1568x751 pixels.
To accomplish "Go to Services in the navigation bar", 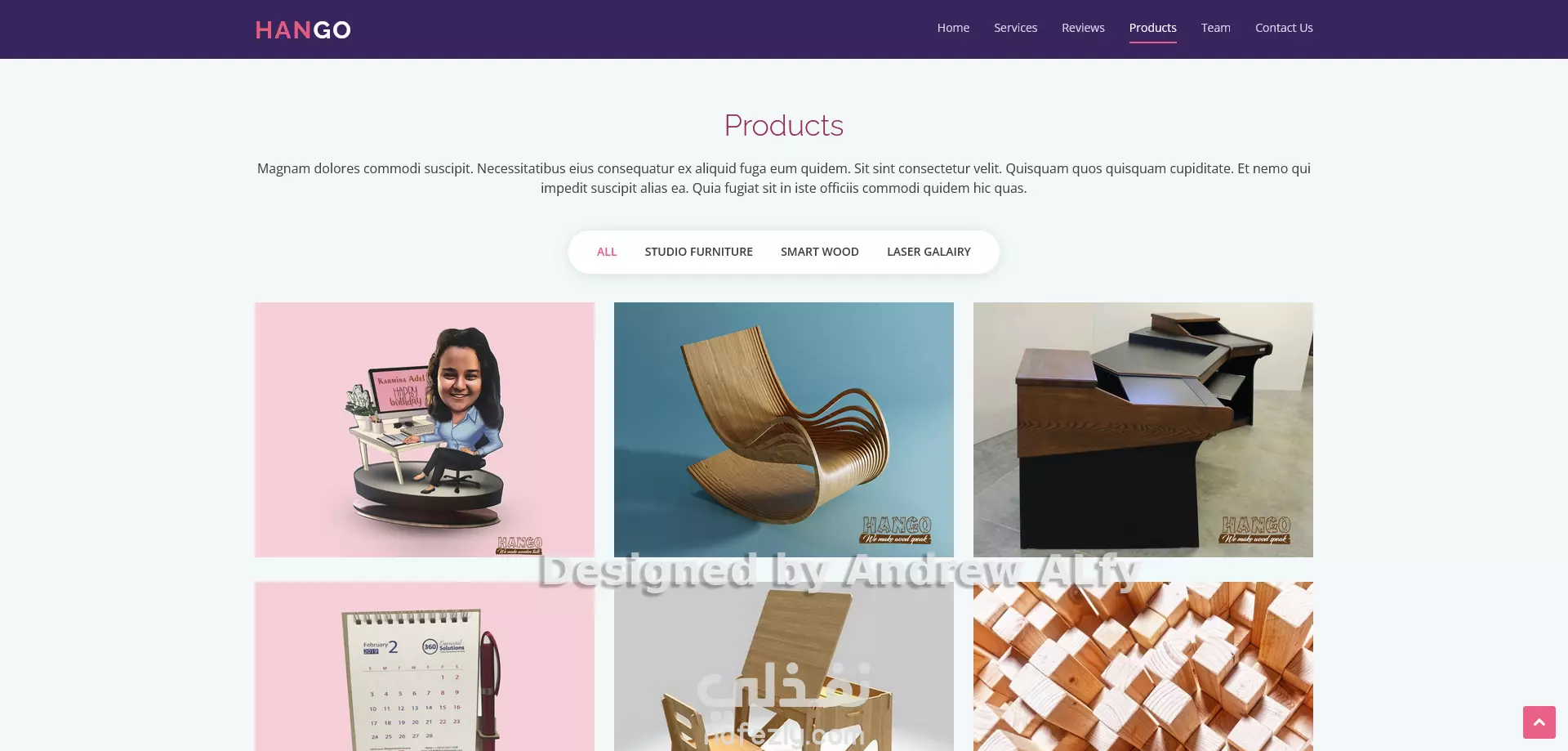I will [1015, 28].
